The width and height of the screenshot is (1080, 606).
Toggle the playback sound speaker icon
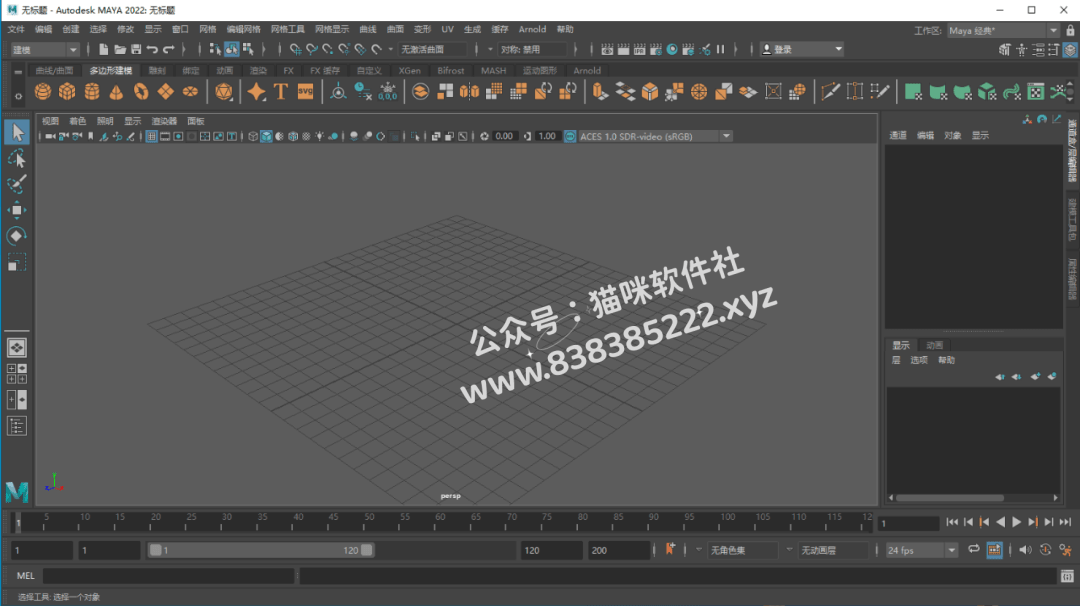pyautogui.click(x=1026, y=550)
